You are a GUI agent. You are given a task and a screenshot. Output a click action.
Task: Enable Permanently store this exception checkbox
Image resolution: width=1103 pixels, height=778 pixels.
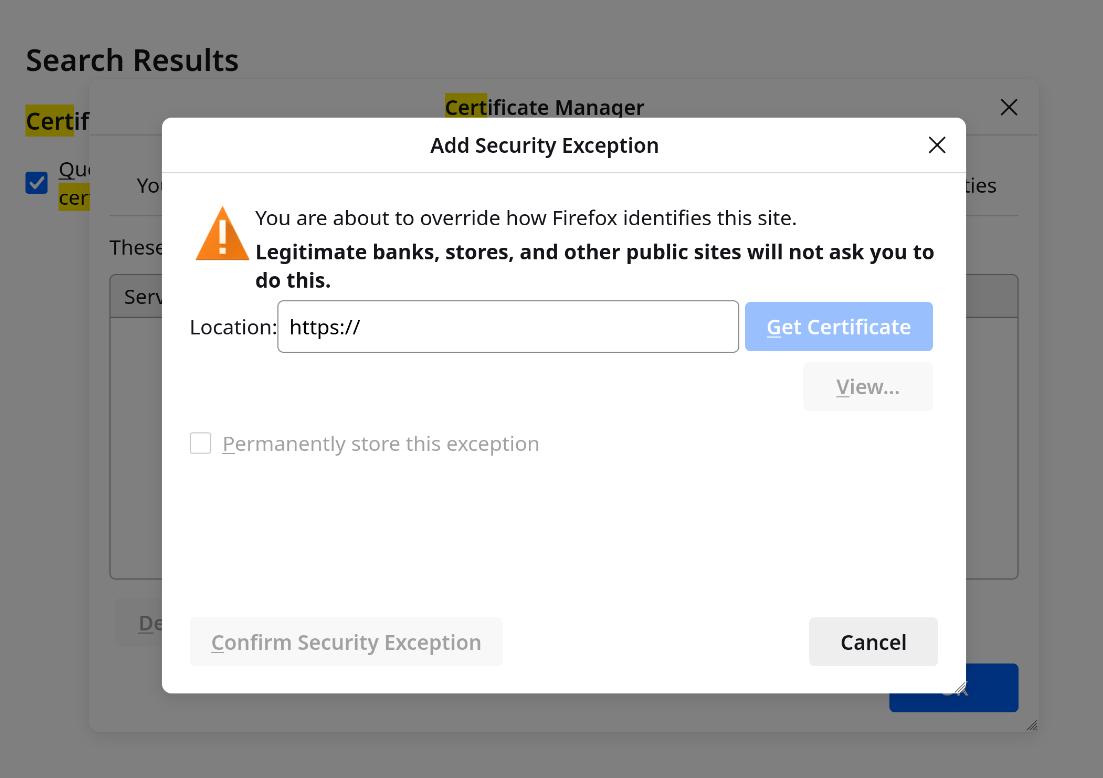point(200,443)
